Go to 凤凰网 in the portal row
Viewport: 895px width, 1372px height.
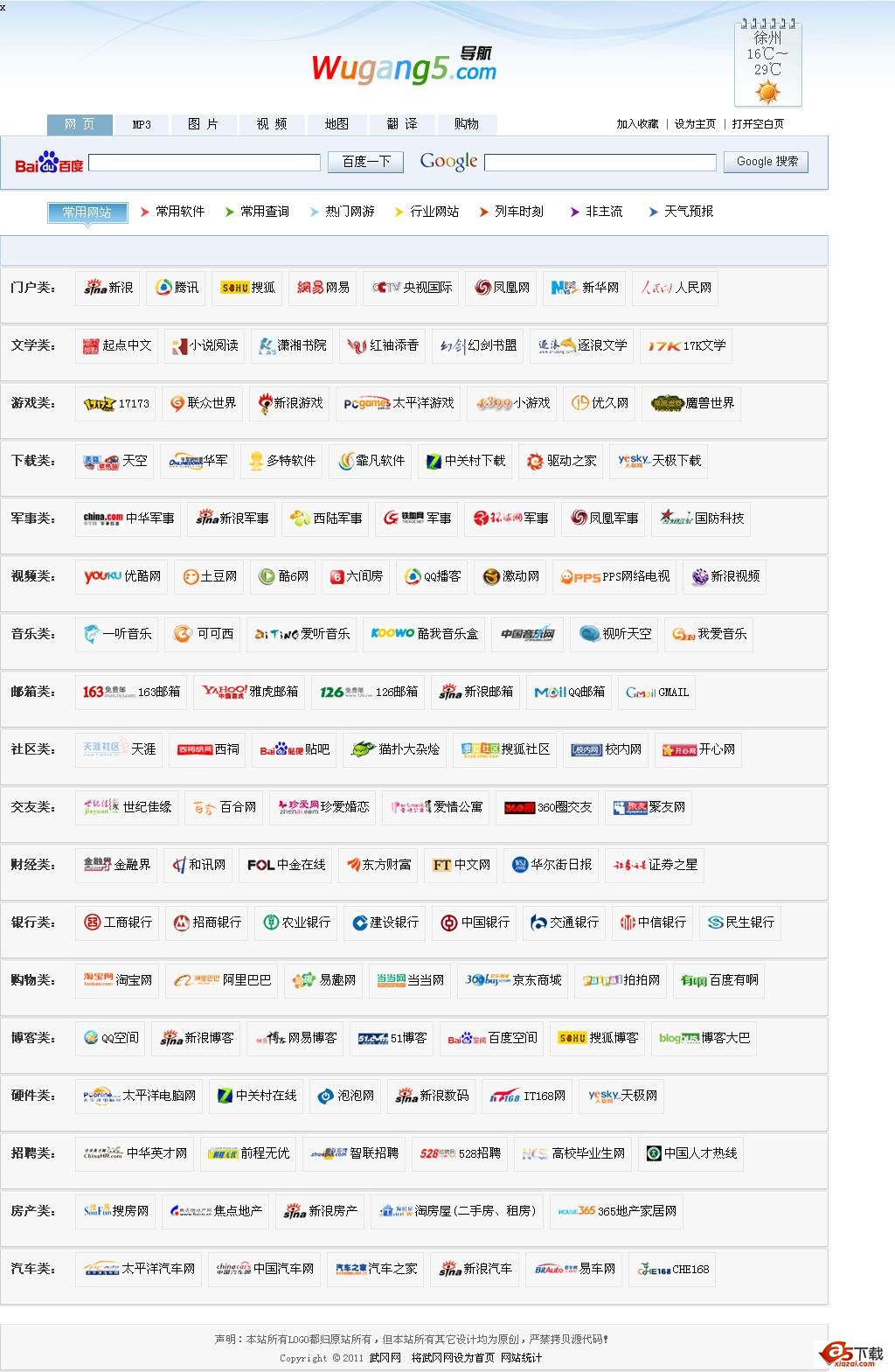click(502, 288)
